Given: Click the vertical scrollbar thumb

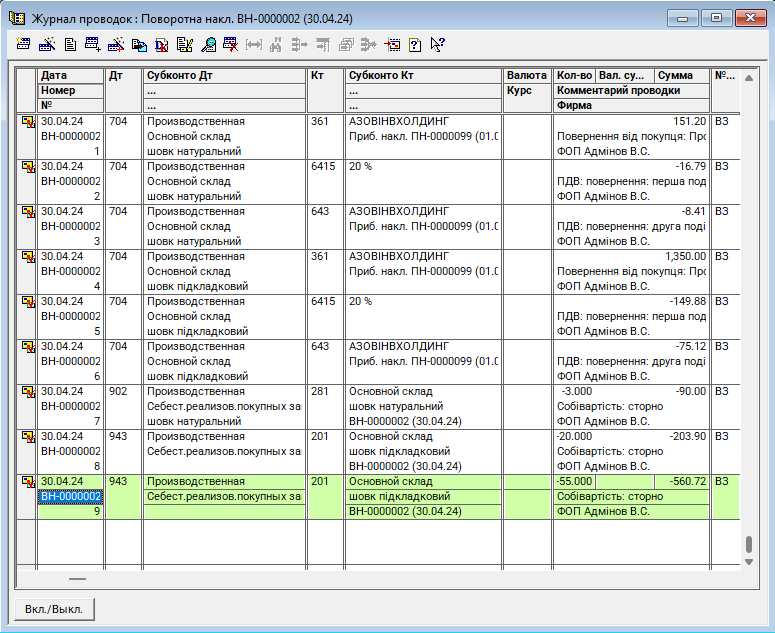Looking at the screenshot, I should (x=748, y=545).
